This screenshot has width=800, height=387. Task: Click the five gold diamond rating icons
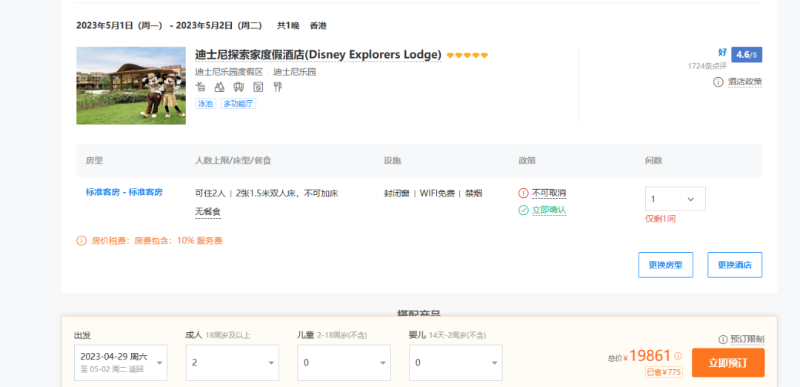pos(467,55)
